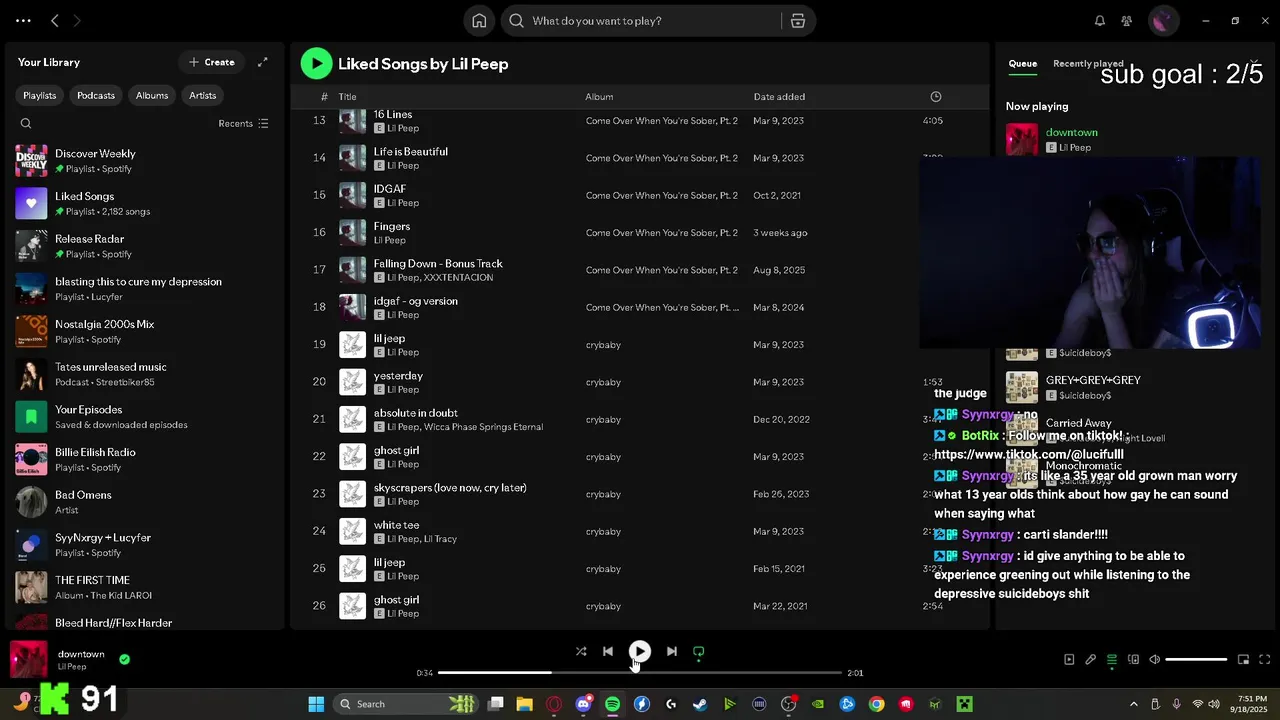This screenshot has height=720, width=1280.
Task: Switch to the Recently played tab
Action: (x=1088, y=63)
